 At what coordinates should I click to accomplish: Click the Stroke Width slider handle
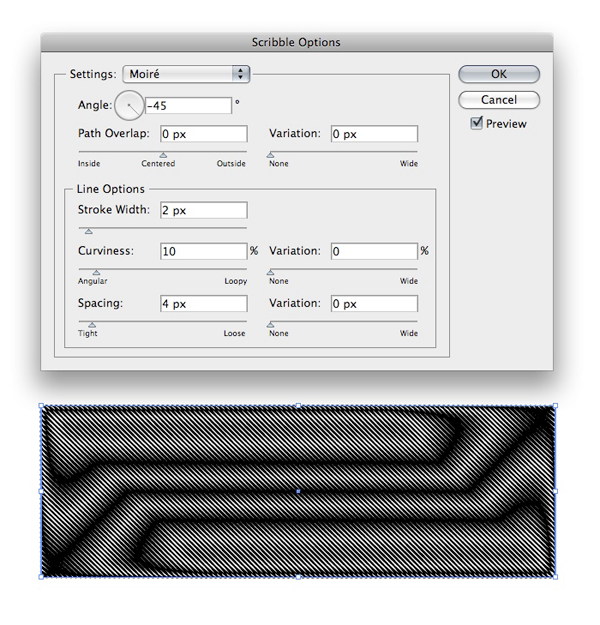[89, 231]
